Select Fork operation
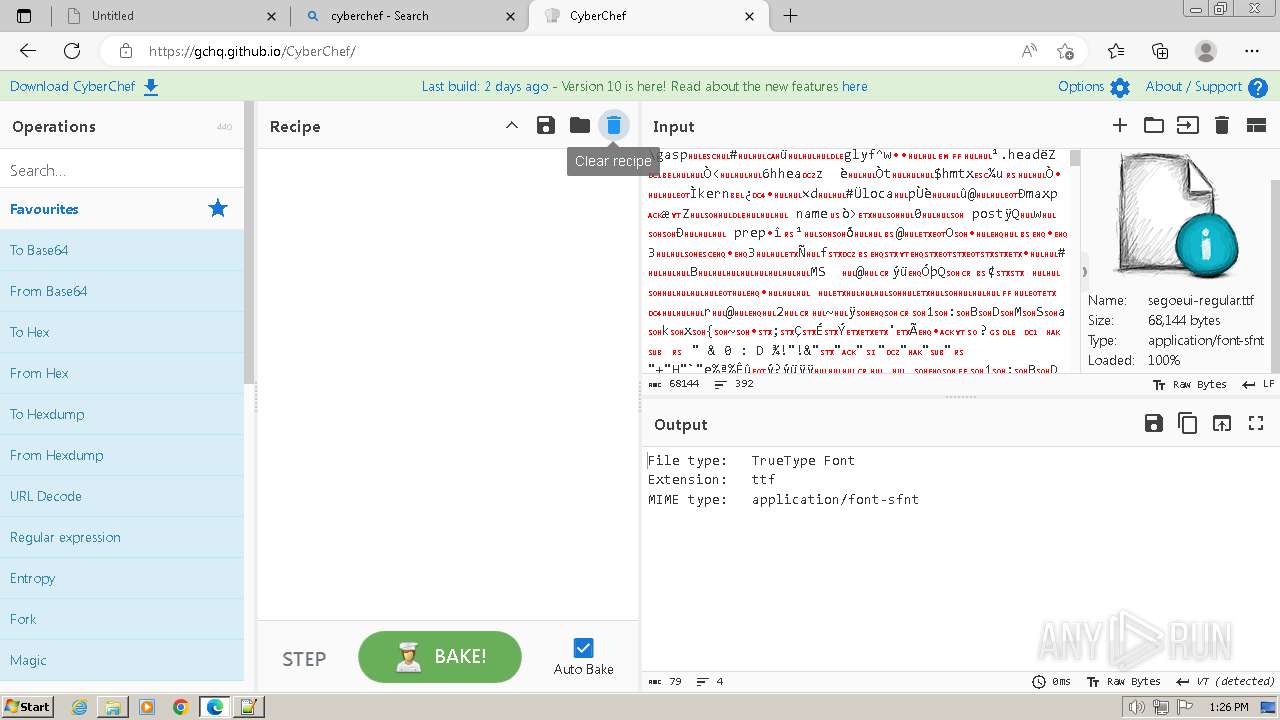The height and width of the screenshot is (720, 1280). point(121,619)
